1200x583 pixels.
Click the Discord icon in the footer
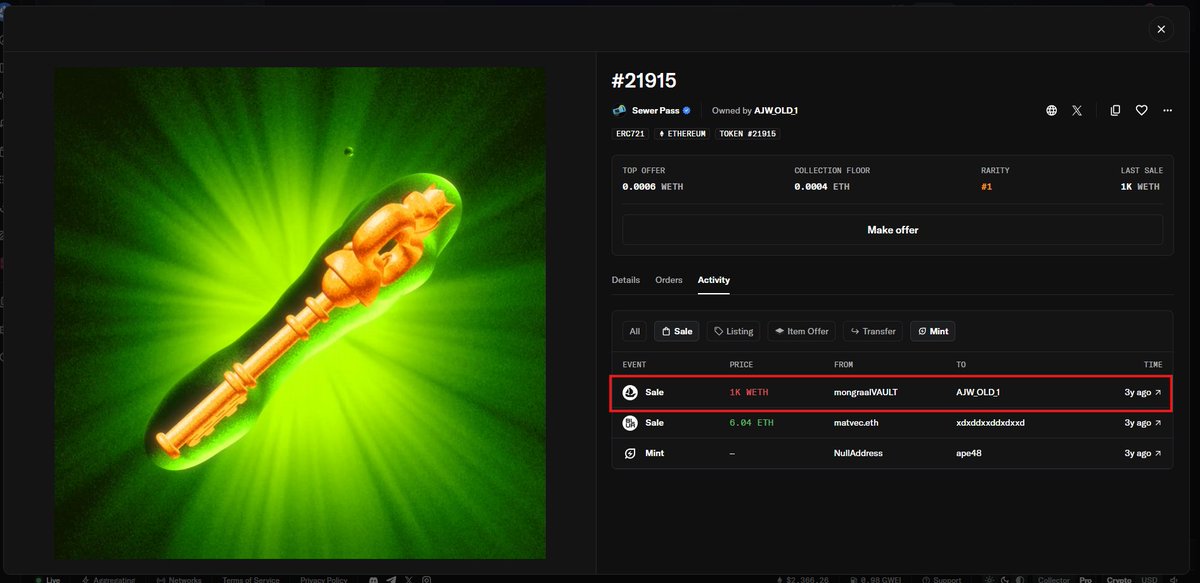pyautogui.click(x=373, y=580)
